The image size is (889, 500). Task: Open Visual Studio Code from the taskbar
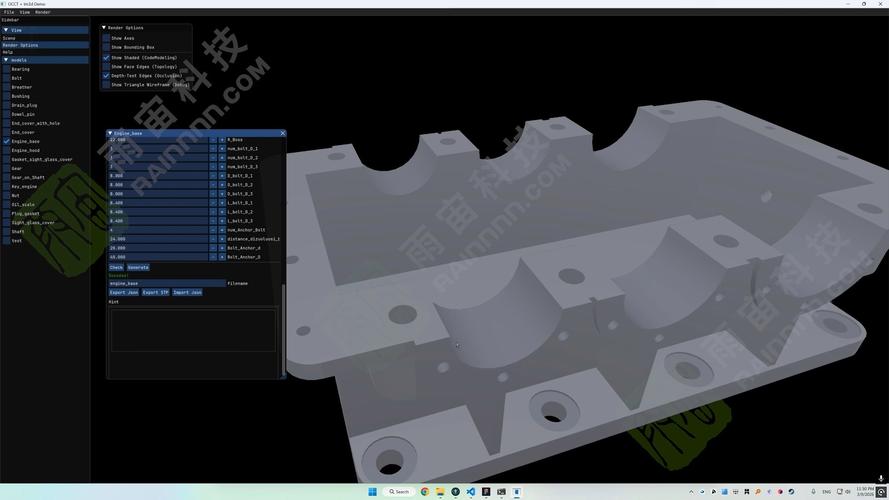coord(471,491)
